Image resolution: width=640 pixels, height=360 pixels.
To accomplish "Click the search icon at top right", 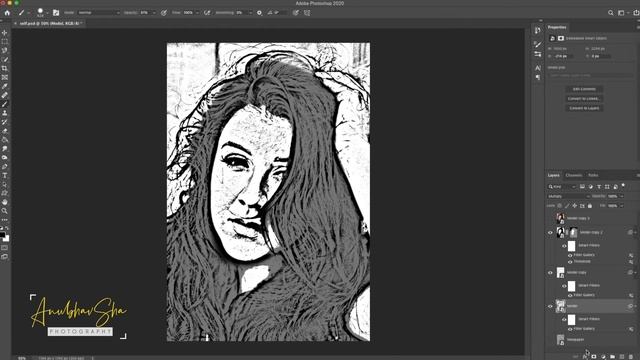I will pos(611,13).
